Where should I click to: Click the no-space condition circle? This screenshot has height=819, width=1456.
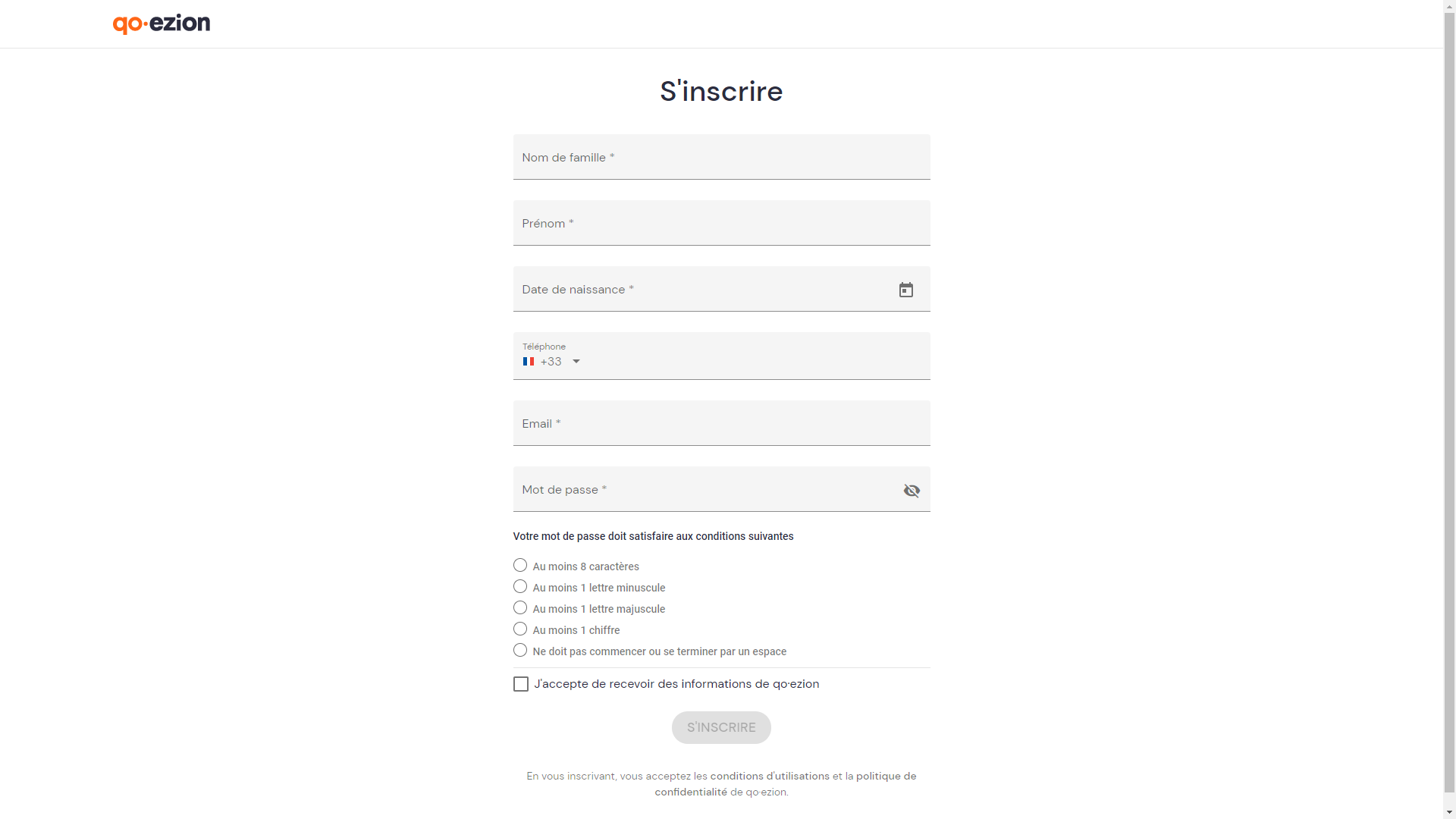(x=520, y=650)
